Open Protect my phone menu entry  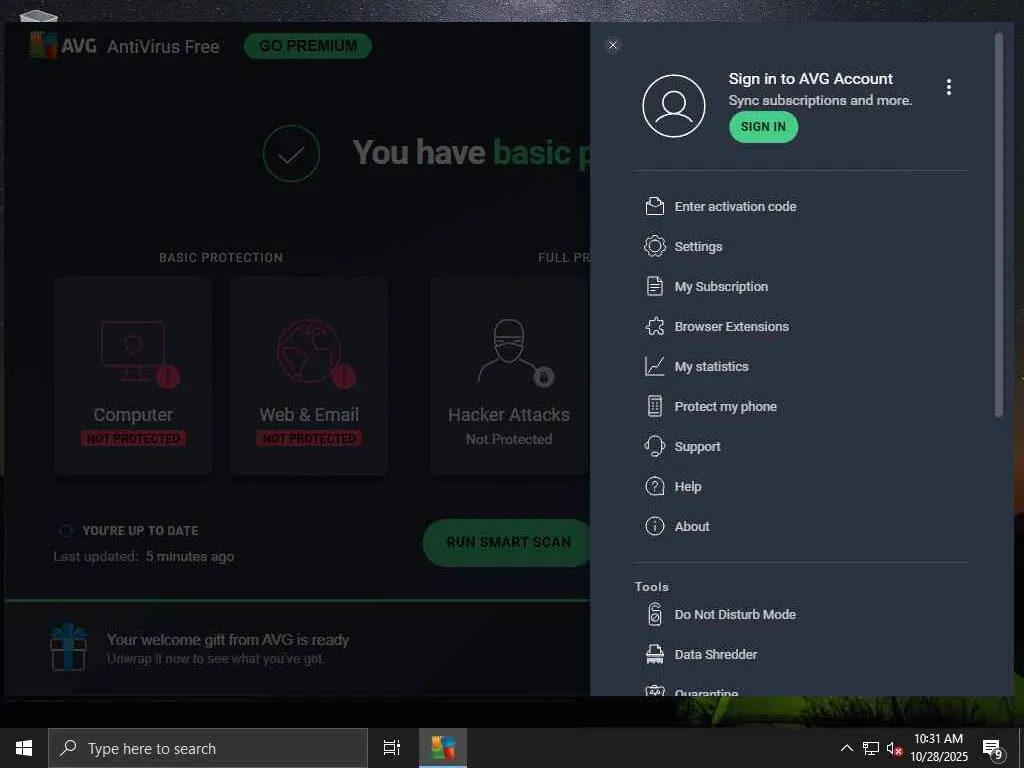(x=726, y=406)
